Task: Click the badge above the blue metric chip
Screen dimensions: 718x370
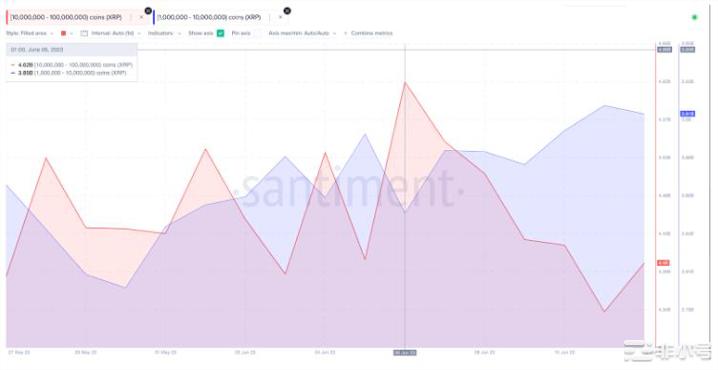Action: [x=287, y=11]
